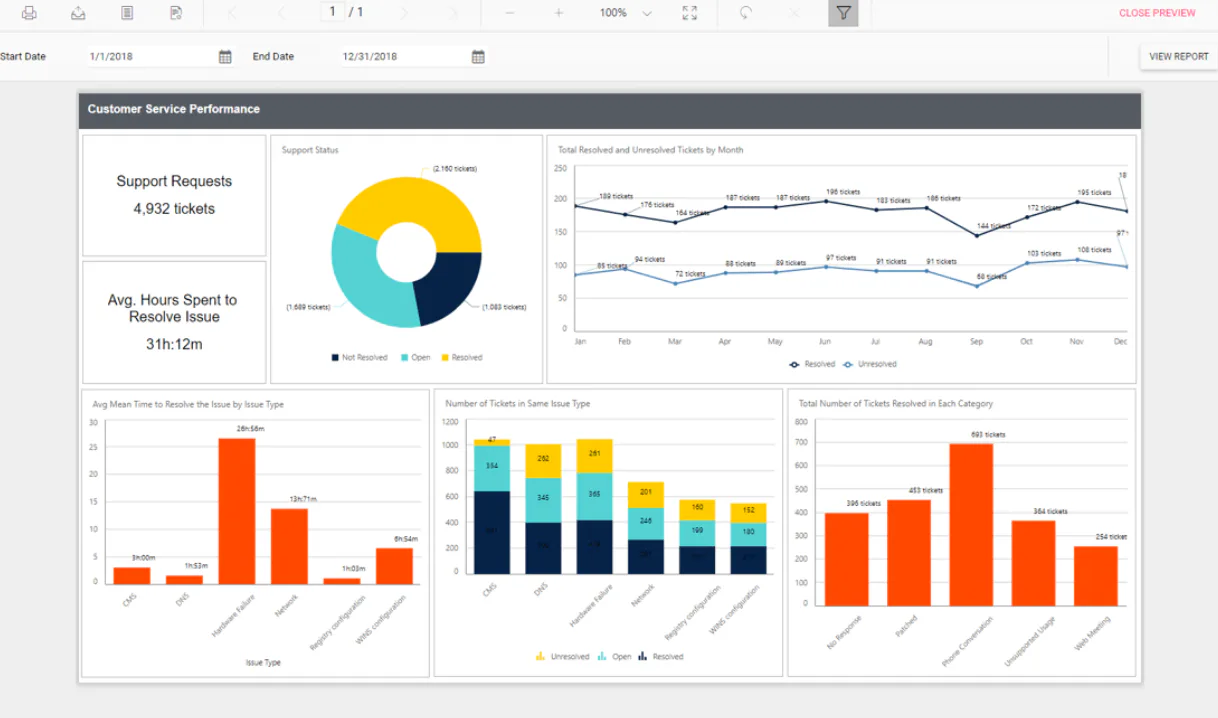Open the Start Date calendar picker
The image size is (1218, 718).
point(224,56)
